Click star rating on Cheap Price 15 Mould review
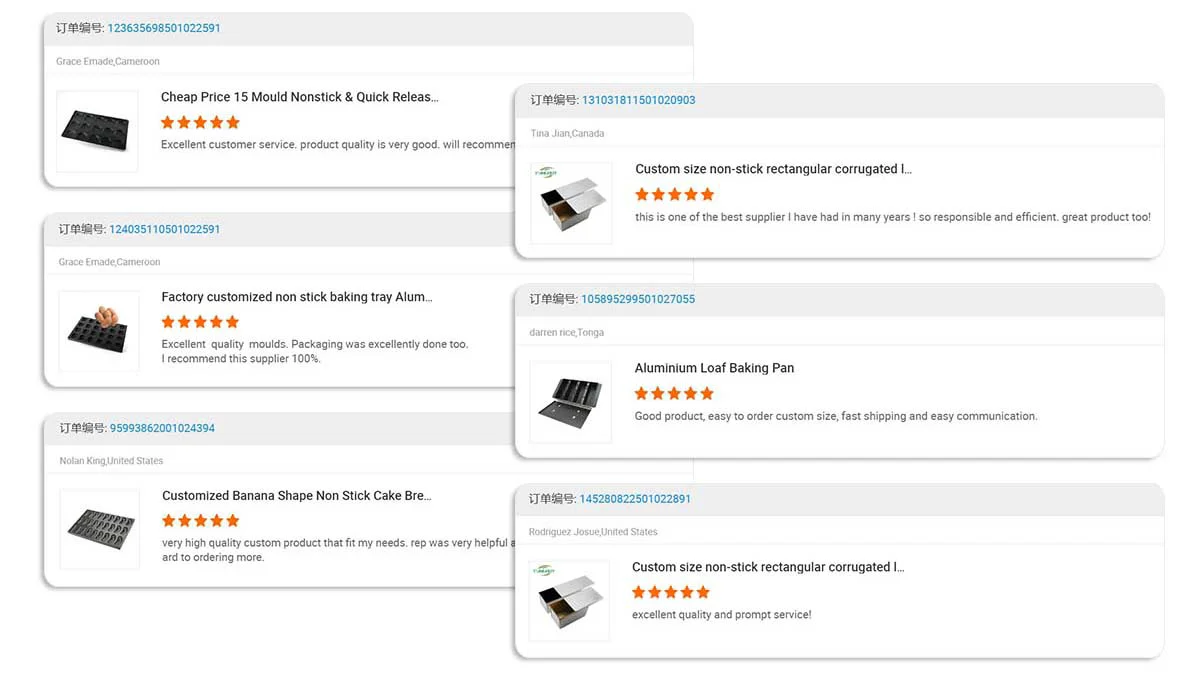 point(200,122)
